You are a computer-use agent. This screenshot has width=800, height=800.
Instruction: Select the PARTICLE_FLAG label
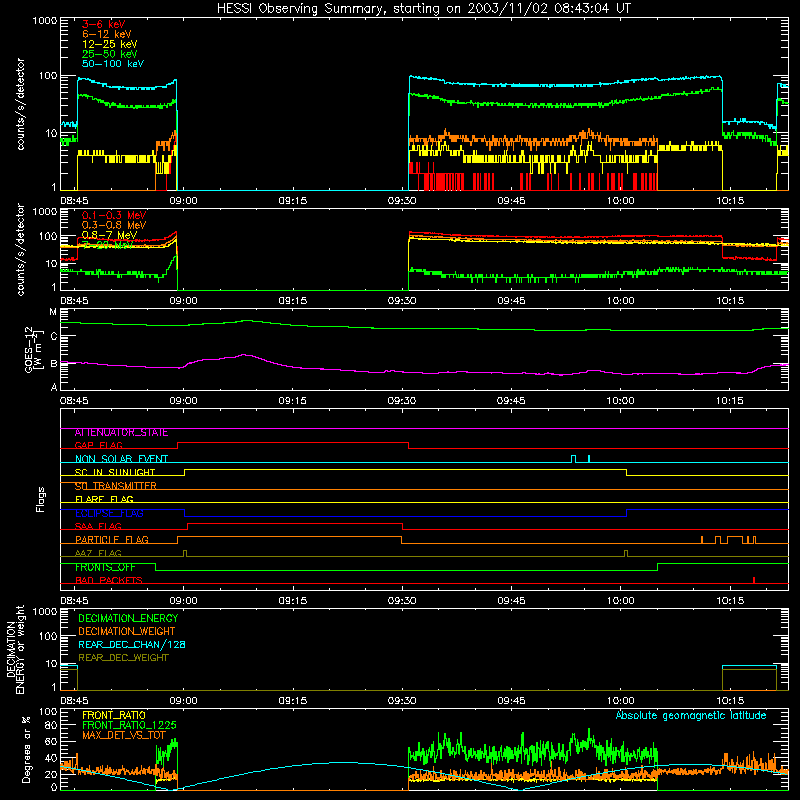pos(112,539)
